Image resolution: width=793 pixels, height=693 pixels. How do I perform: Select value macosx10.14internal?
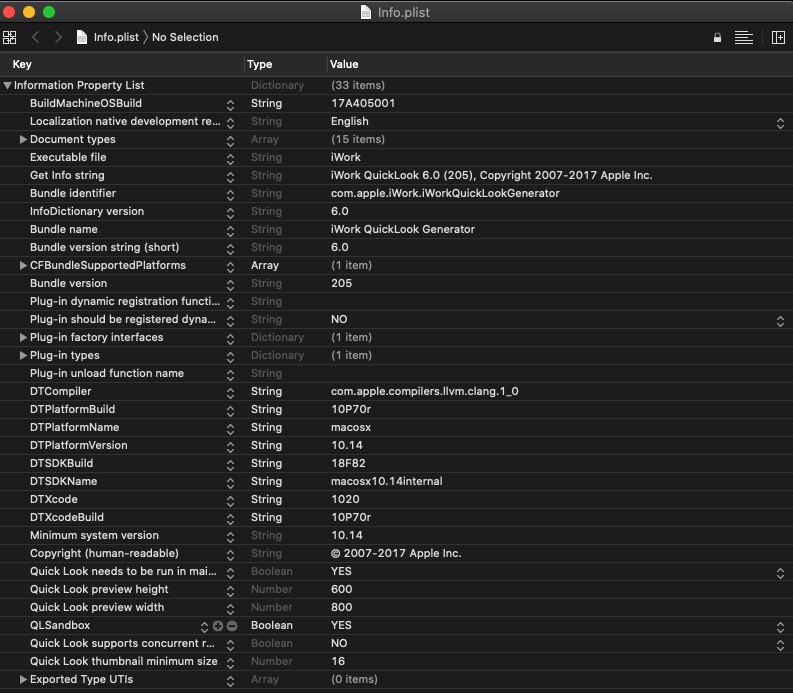386,481
